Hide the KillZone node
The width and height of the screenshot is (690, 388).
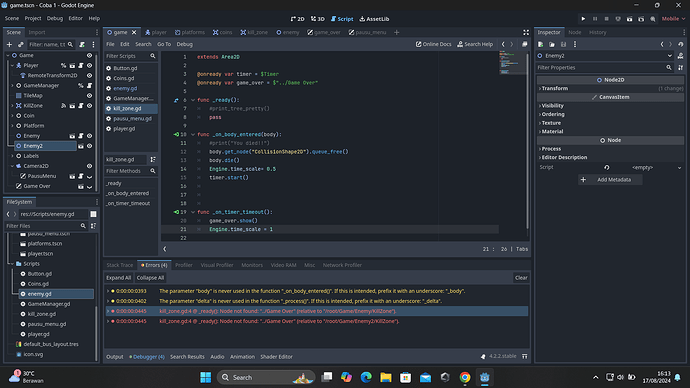point(89,106)
